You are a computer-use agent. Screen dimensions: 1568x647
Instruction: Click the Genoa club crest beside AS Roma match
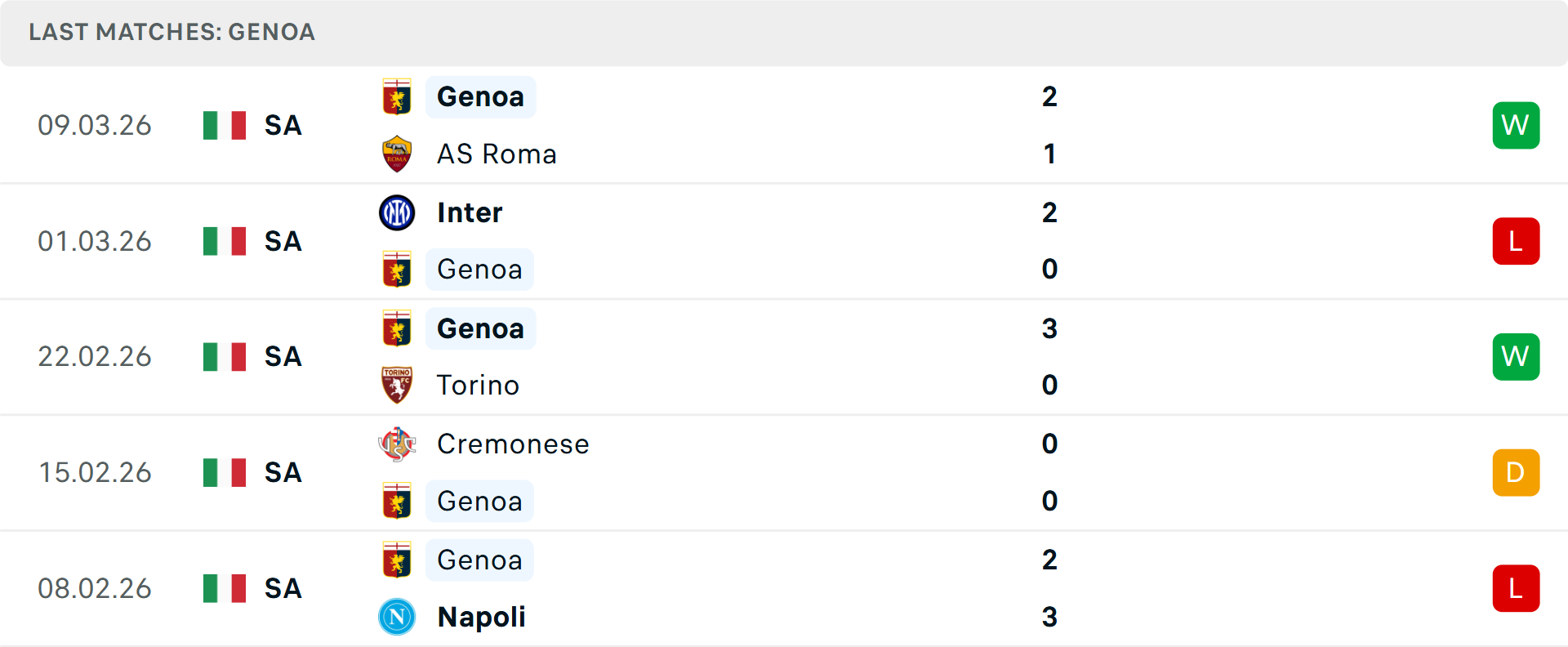tap(397, 96)
